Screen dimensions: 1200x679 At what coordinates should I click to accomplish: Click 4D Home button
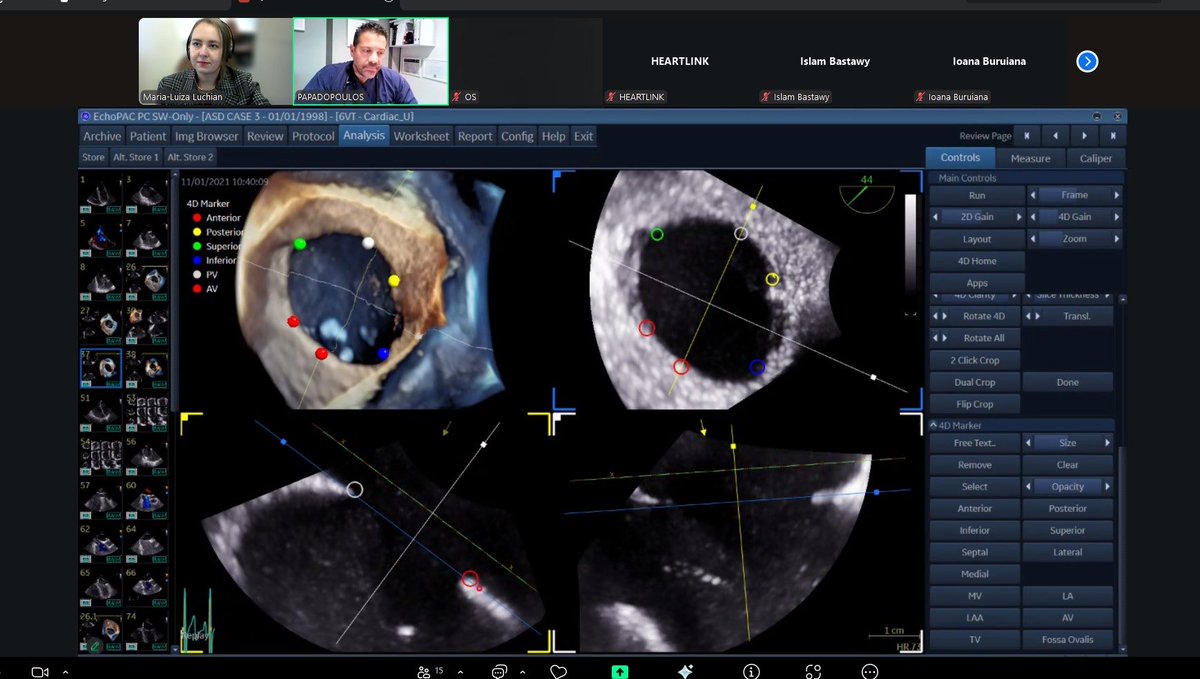click(x=977, y=261)
